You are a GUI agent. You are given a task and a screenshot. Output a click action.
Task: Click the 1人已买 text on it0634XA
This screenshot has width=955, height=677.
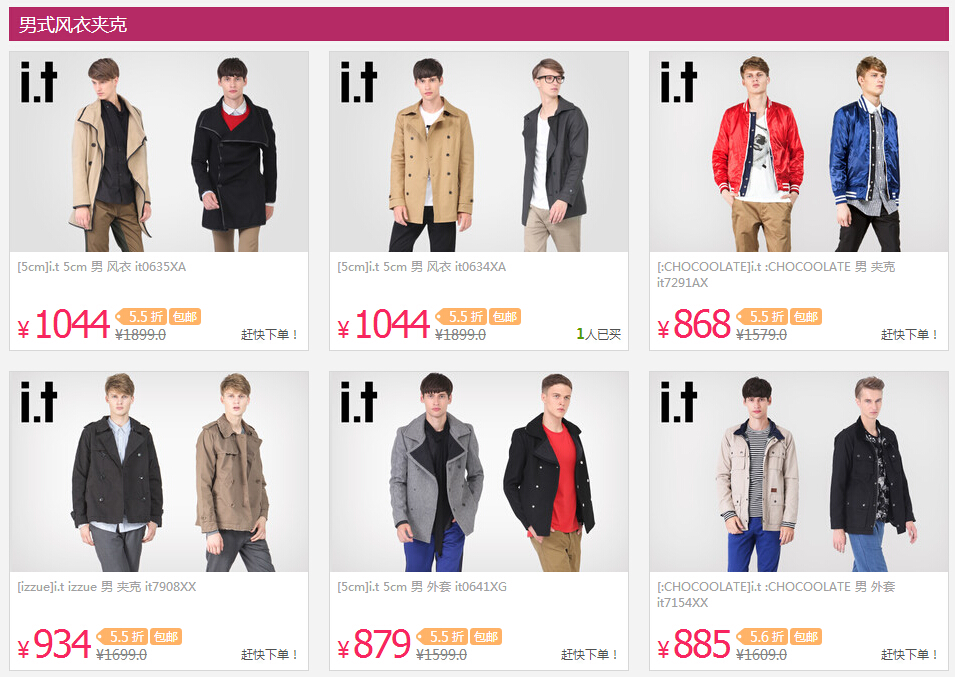tap(599, 334)
